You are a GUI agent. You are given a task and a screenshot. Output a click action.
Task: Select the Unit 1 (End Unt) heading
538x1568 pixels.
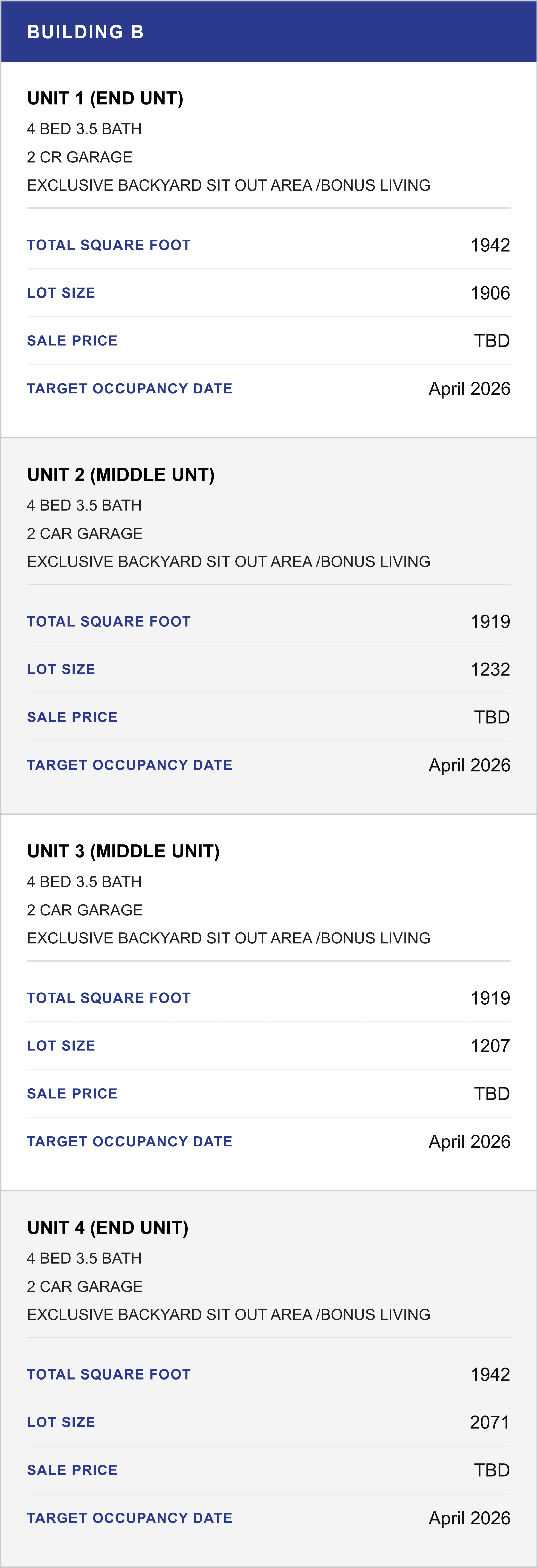click(105, 99)
